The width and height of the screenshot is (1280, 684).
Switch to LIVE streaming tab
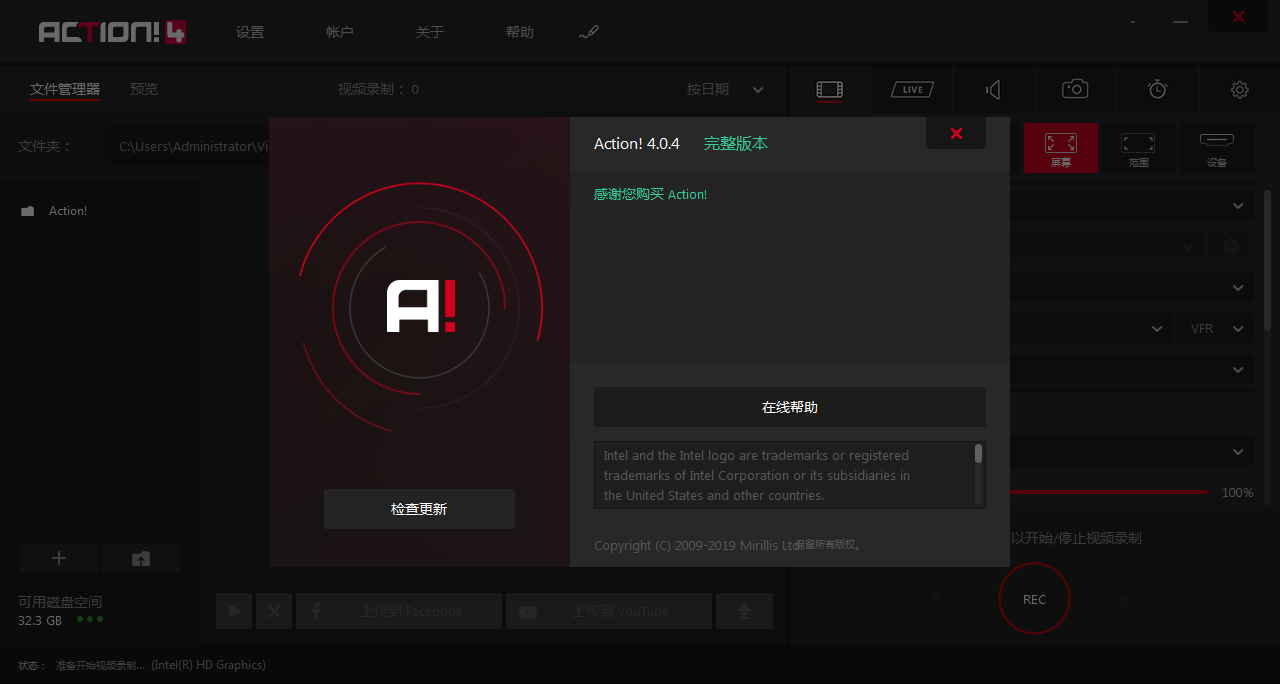click(x=912, y=90)
